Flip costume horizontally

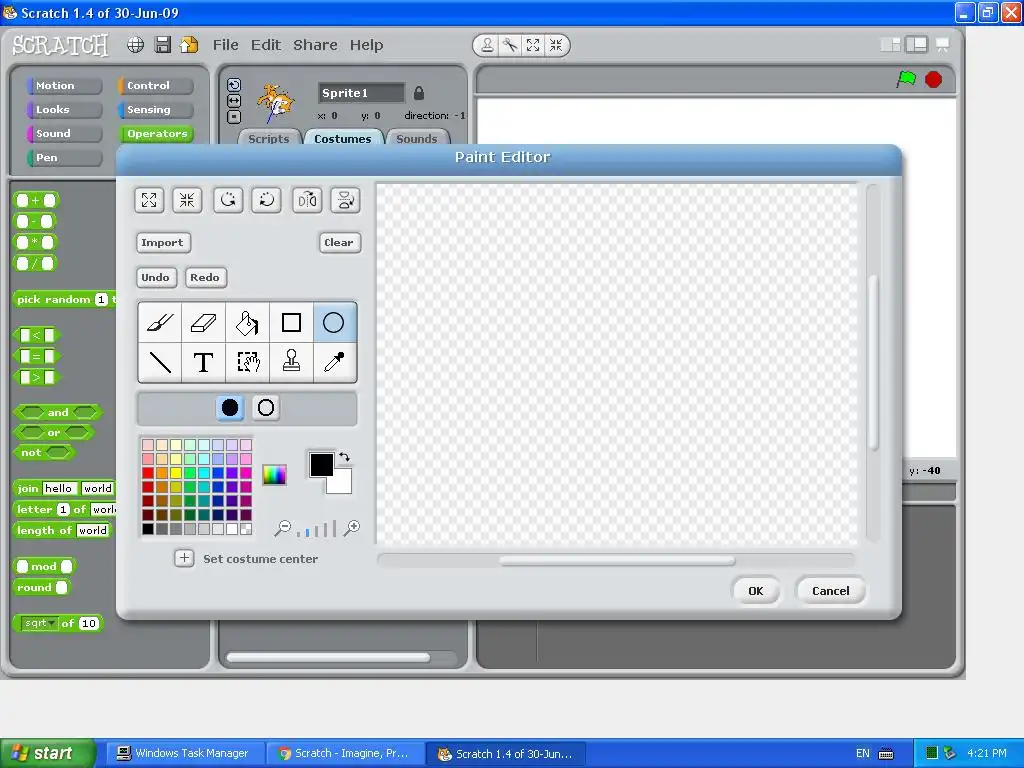(x=307, y=200)
